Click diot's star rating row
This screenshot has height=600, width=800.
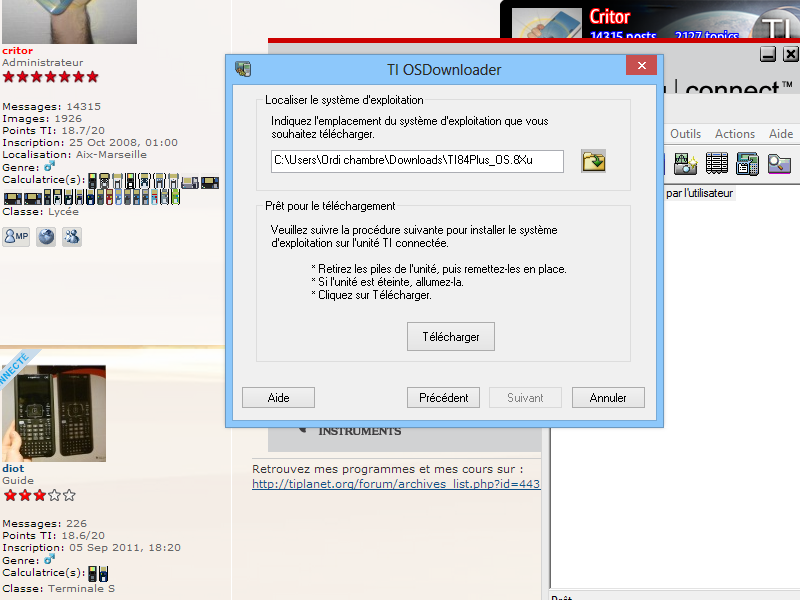[40, 495]
